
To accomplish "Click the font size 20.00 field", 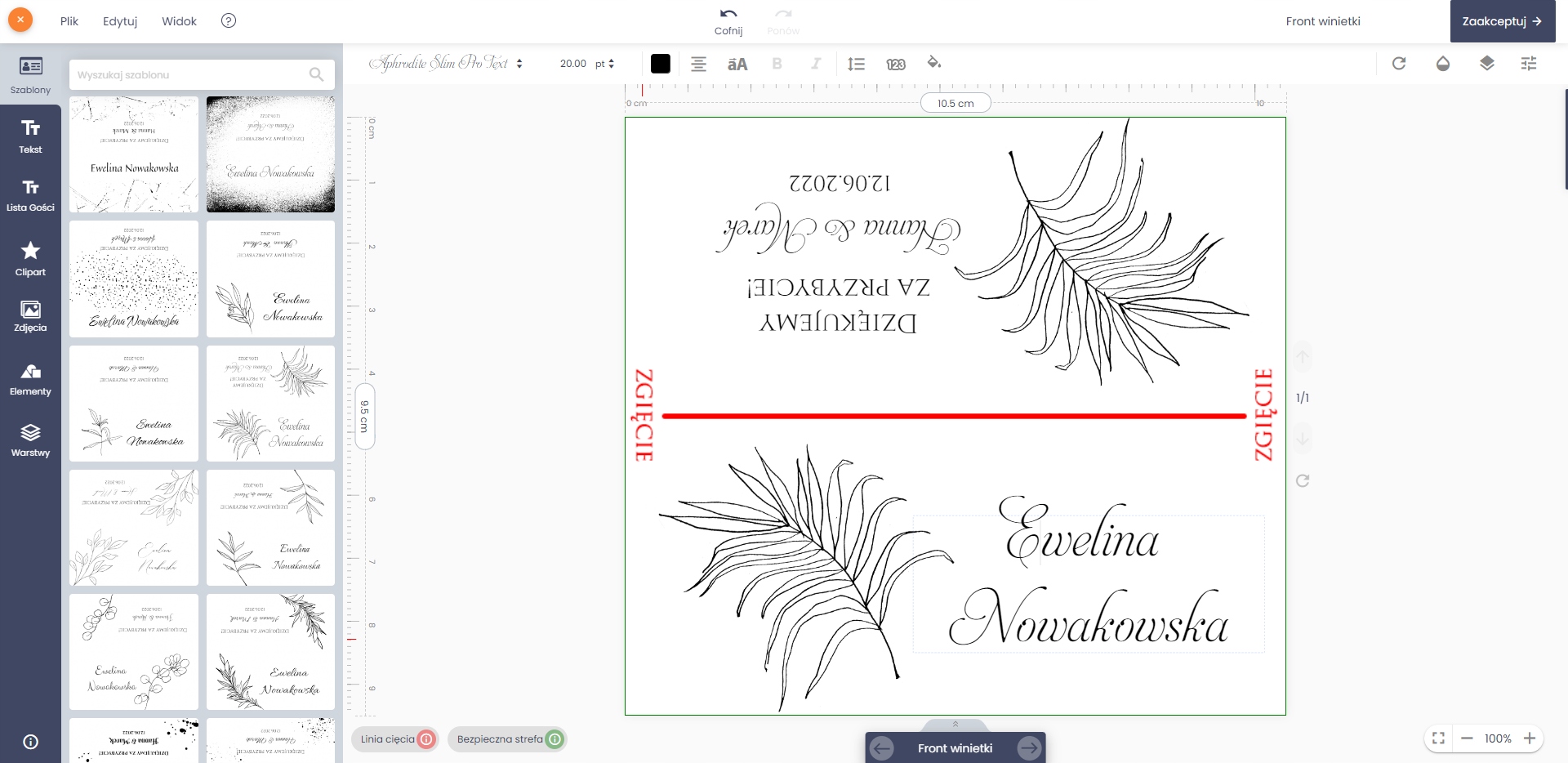I will tap(572, 64).
